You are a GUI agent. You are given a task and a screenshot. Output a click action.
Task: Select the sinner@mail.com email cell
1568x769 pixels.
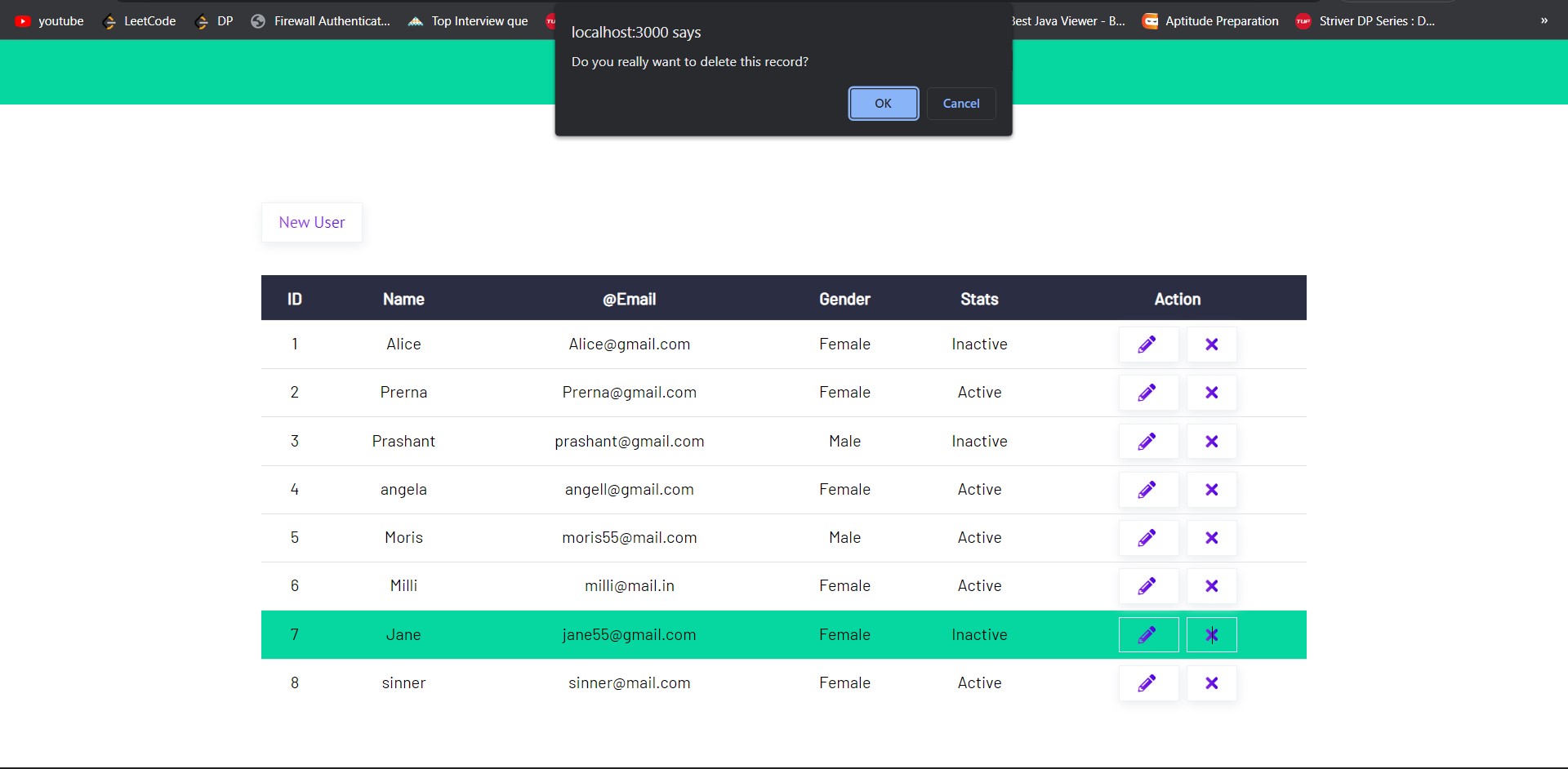click(x=630, y=683)
